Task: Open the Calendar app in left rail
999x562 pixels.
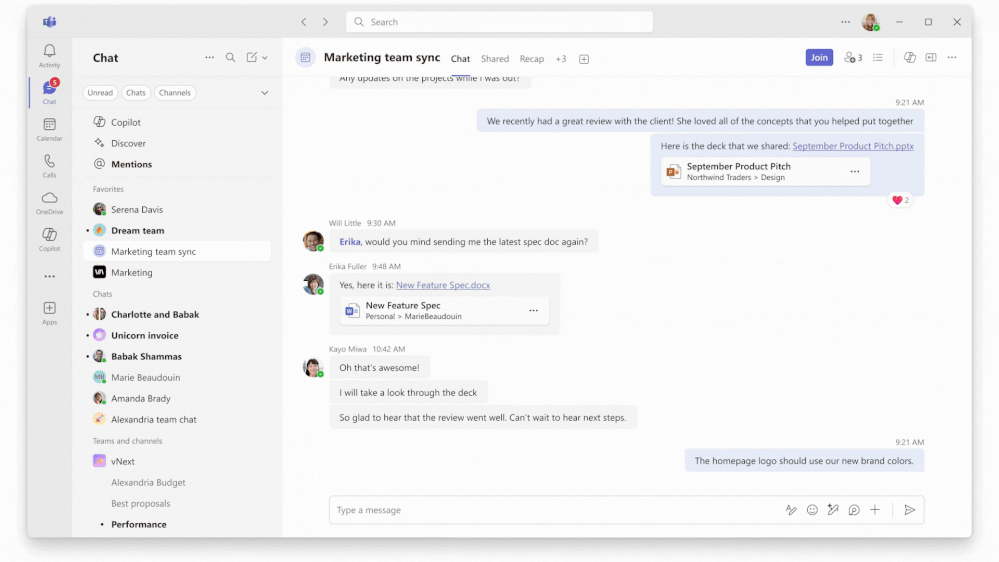Action: pos(49,128)
